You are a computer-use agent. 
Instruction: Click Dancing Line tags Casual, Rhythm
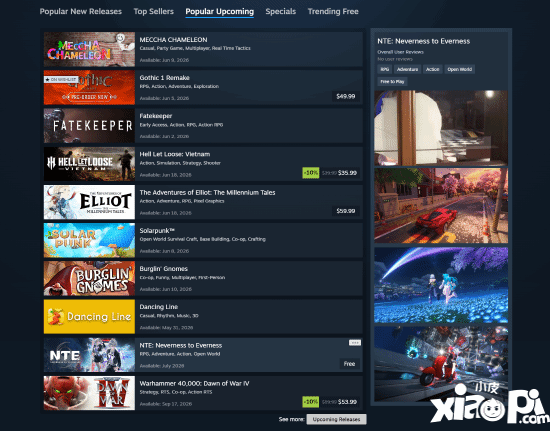click(169, 316)
